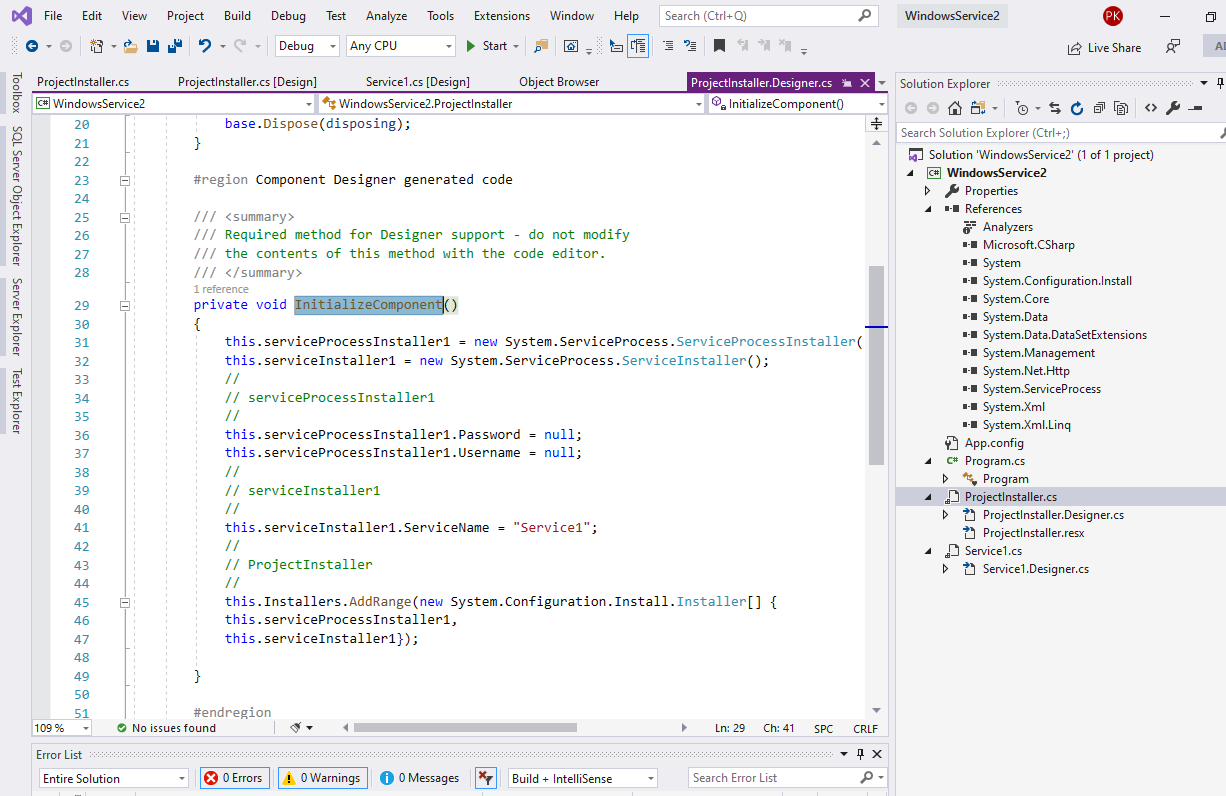Click the Home icon in Solution Explorer
Image resolution: width=1226 pixels, height=796 pixels.
(x=953, y=107)
